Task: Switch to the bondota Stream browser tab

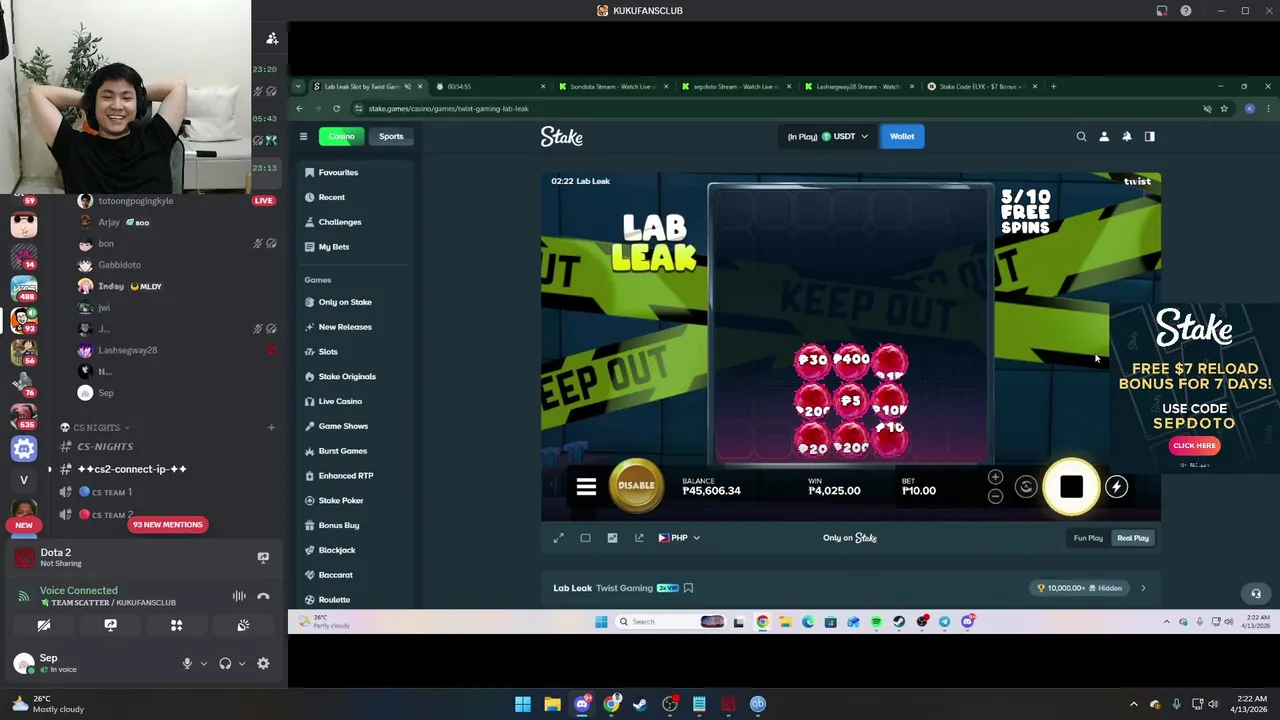Action: (x=612, y=86)
